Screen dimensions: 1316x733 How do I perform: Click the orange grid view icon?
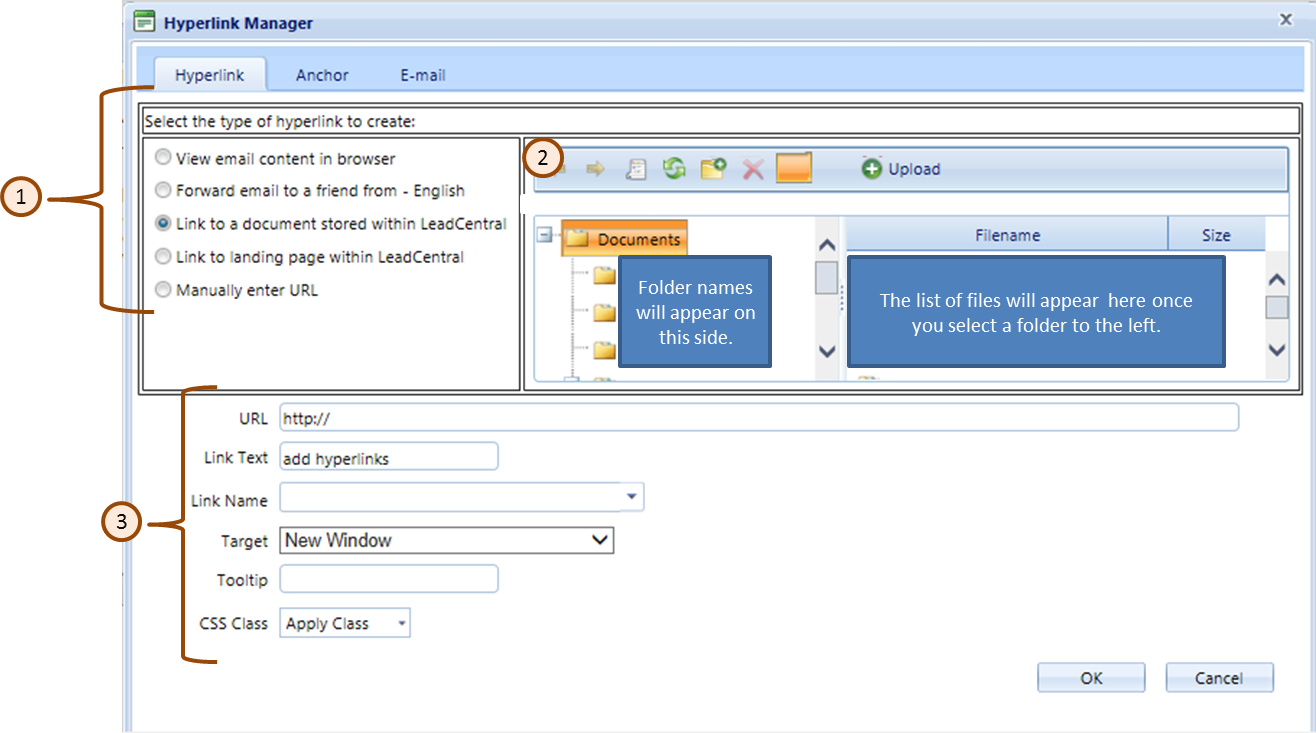coord(794,168)
